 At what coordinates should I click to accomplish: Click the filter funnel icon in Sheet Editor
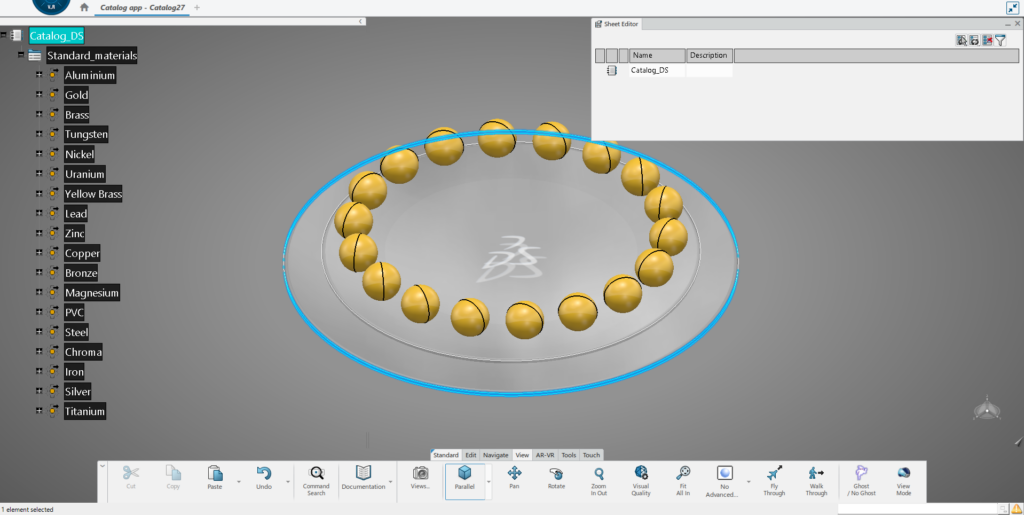click(1000, 40)
